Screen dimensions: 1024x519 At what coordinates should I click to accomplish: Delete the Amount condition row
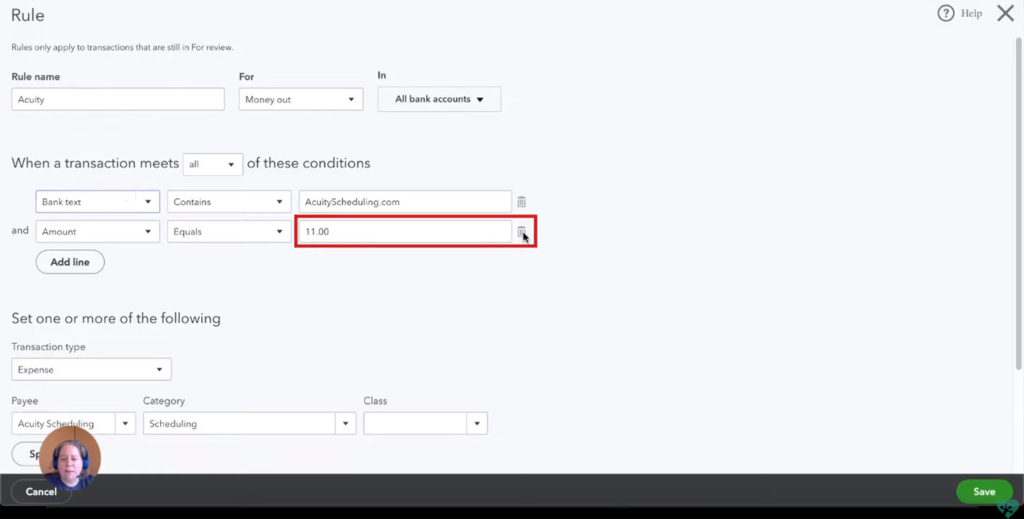(x=521, y=232)
